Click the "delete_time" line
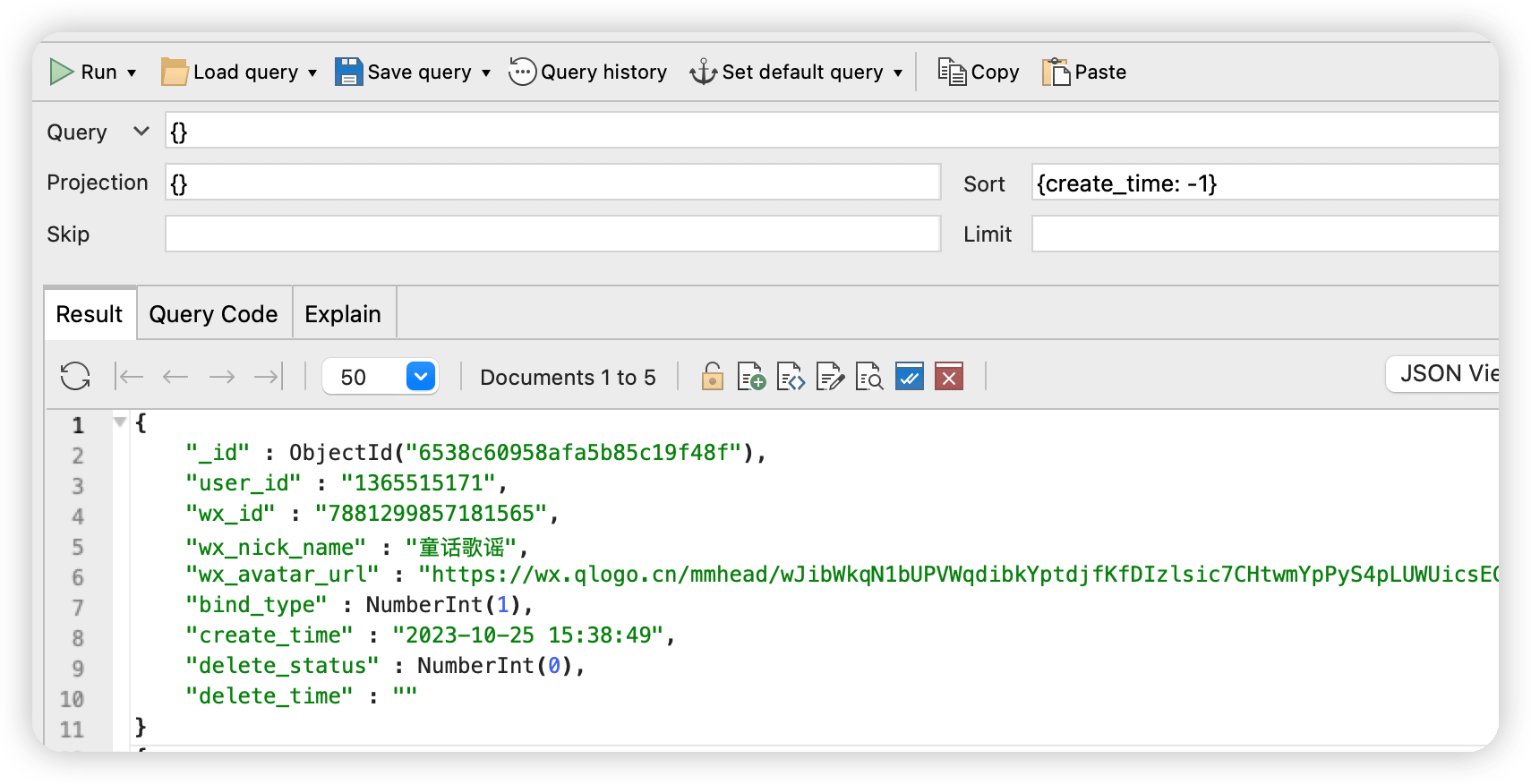This screenshot has width=1531, height=784. tap(302, 696)
